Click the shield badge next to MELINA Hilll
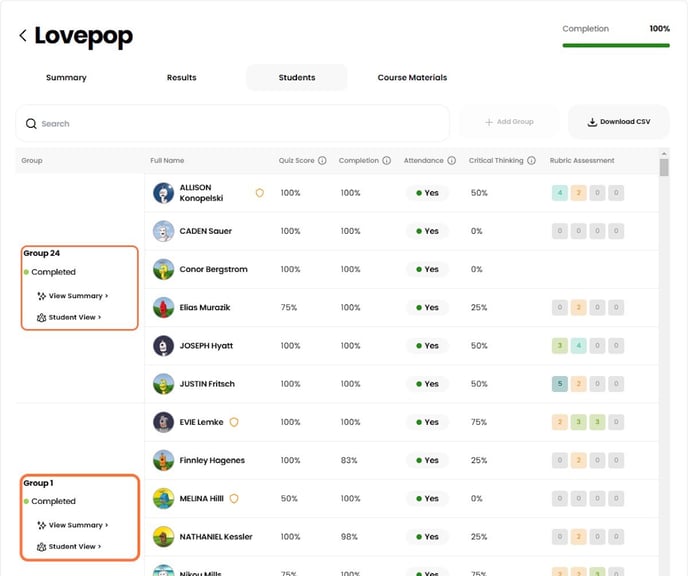Viewport: 688px width, 576px height. click(x=234, y=498)
